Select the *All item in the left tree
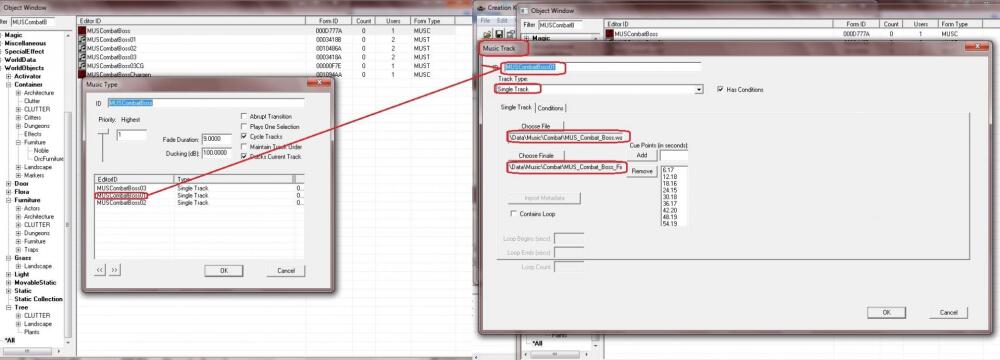 (x=9, y=340)
